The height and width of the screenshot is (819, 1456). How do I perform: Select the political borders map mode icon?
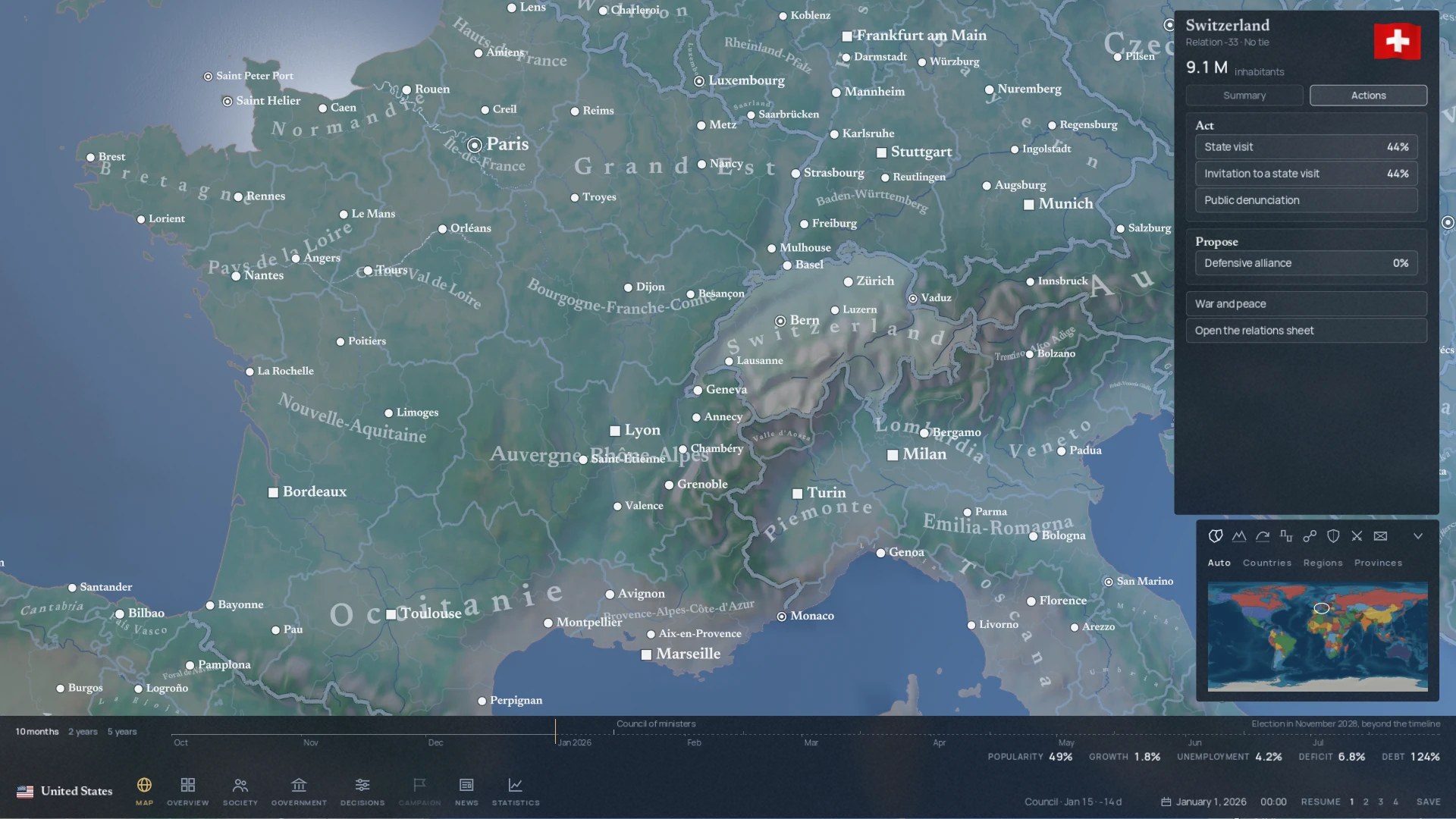[1216, 536]
